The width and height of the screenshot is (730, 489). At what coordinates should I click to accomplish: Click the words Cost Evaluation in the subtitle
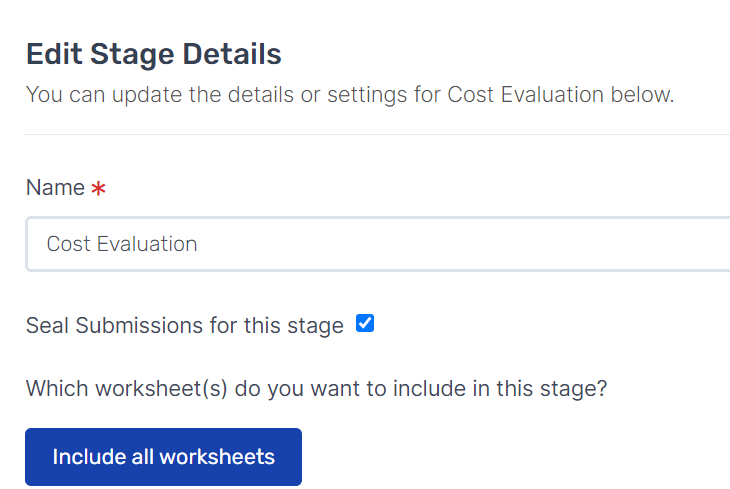(526, 95)
